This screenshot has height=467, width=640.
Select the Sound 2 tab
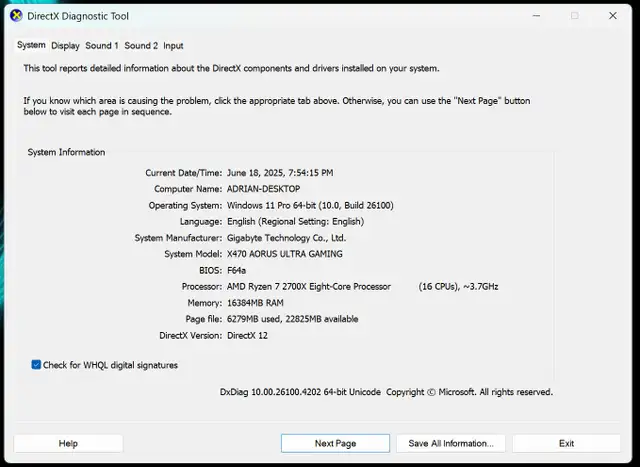141,46
